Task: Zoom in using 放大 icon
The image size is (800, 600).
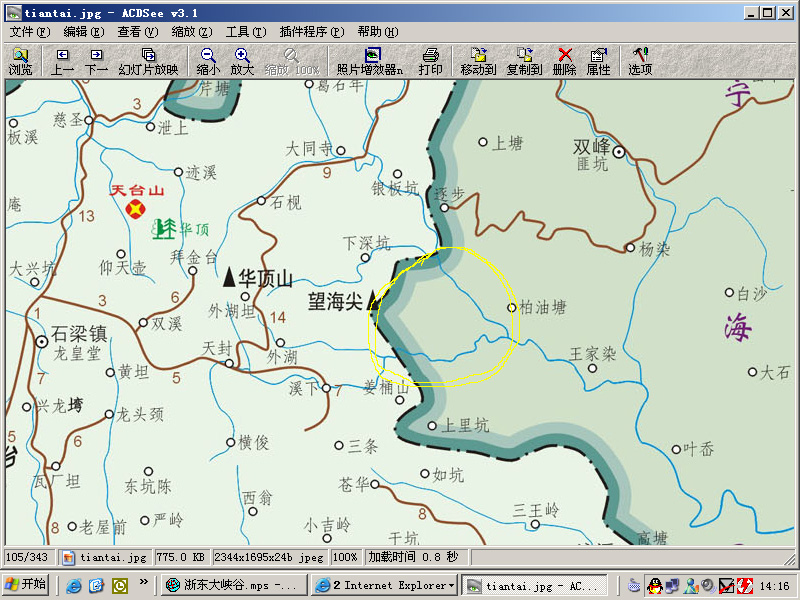Action: (x=243, y=61)
